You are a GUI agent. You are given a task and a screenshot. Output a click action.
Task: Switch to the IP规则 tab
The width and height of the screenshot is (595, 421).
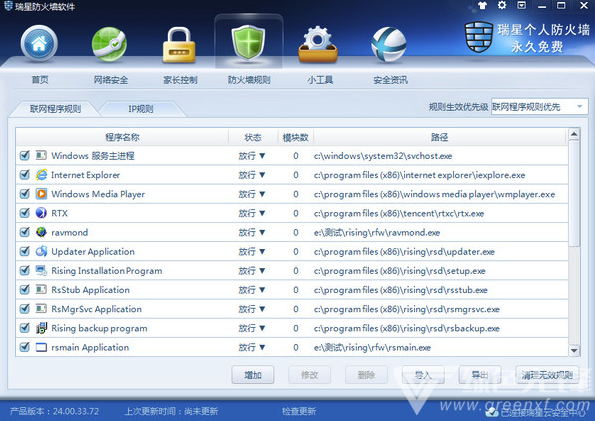tap(141, 109)
